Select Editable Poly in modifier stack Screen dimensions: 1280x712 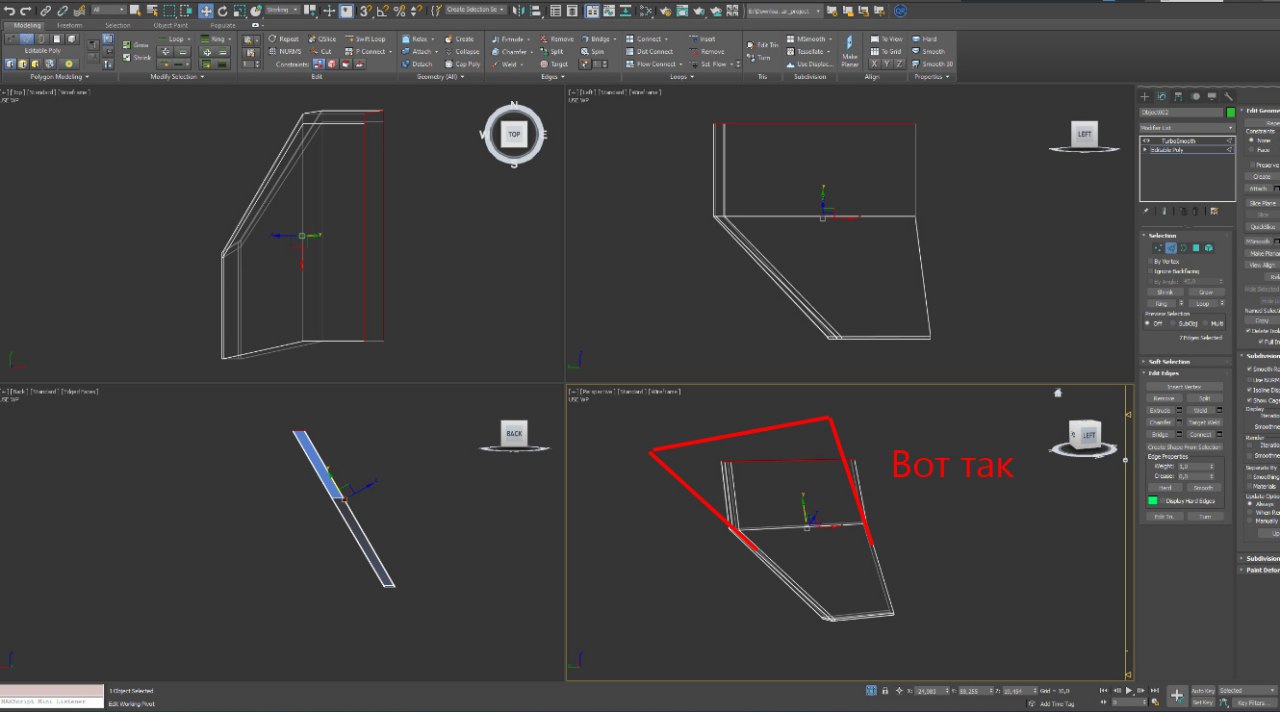click(1189, 149)
